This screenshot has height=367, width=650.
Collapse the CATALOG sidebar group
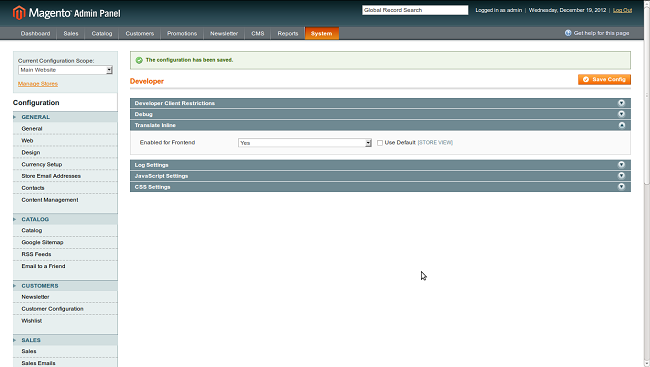65,219
